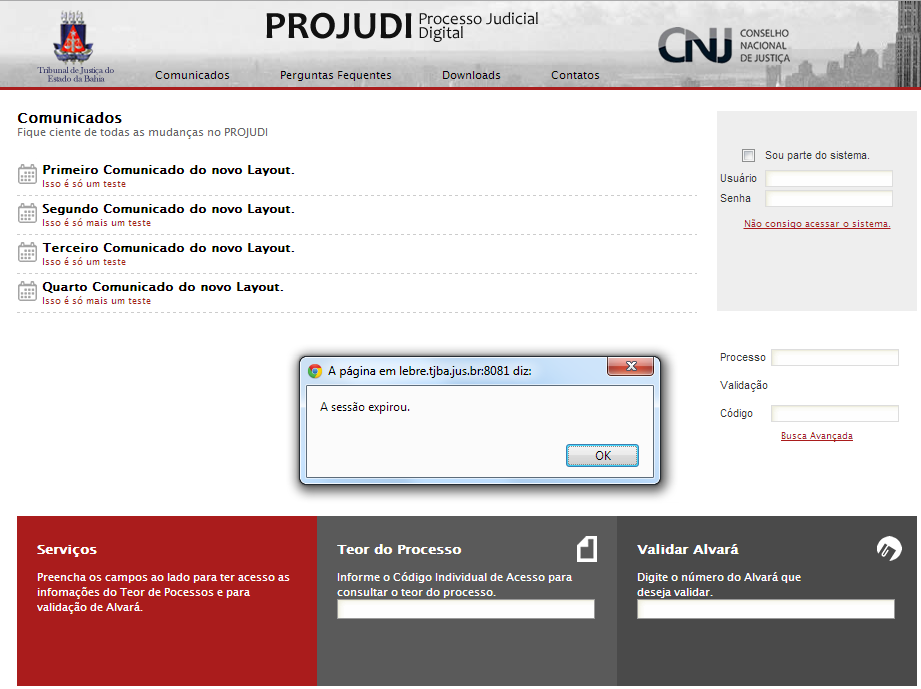The width and height of the screenshot is (921, 689).
Task: Click 'Isso é só um teste' under Terceiro Comunicado
Action: pos(84,262)
